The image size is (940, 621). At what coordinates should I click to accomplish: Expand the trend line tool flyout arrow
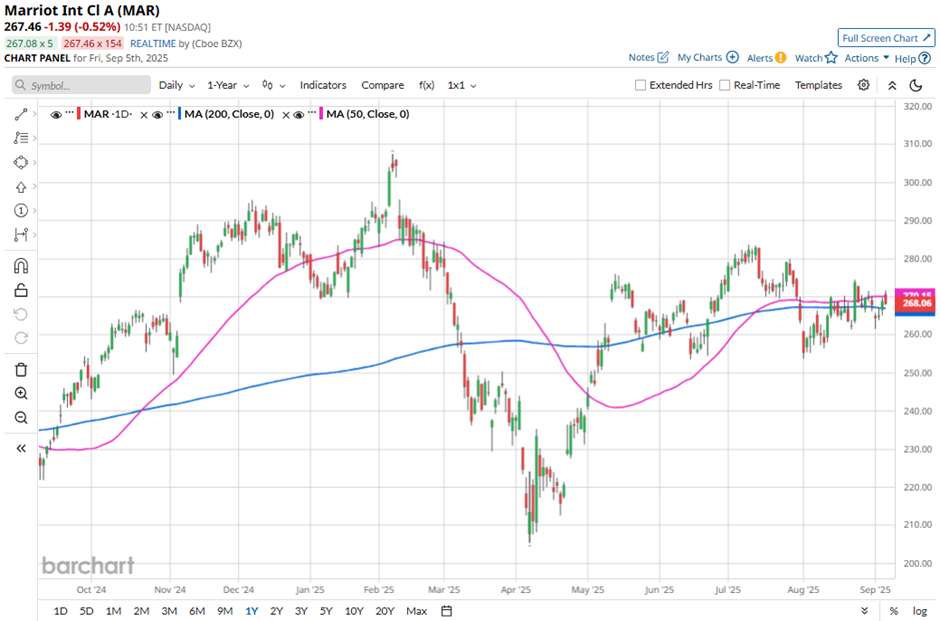tap(35, 114)
